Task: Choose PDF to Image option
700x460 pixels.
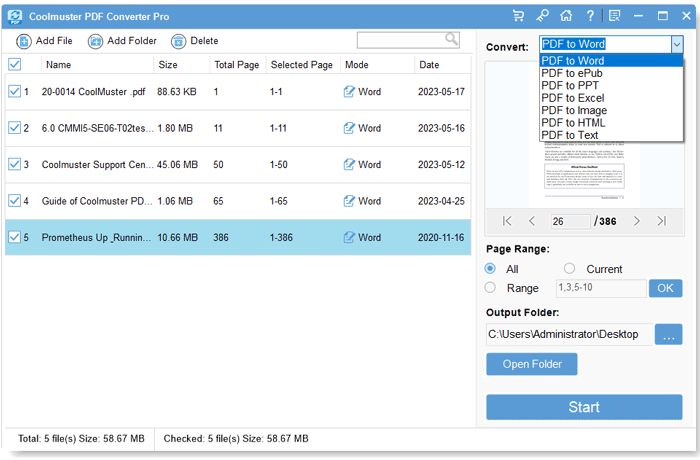Action: tap(611, 110)
